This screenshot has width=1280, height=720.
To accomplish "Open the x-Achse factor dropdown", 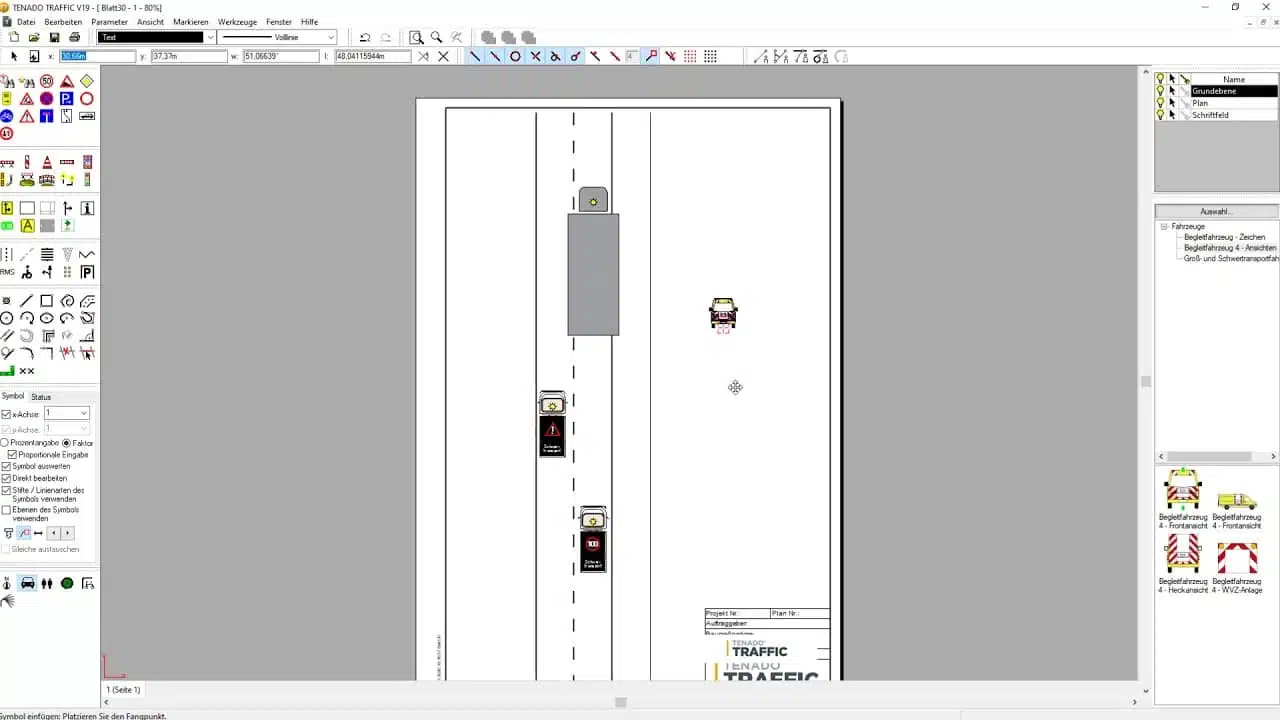I will click(84, 414).
